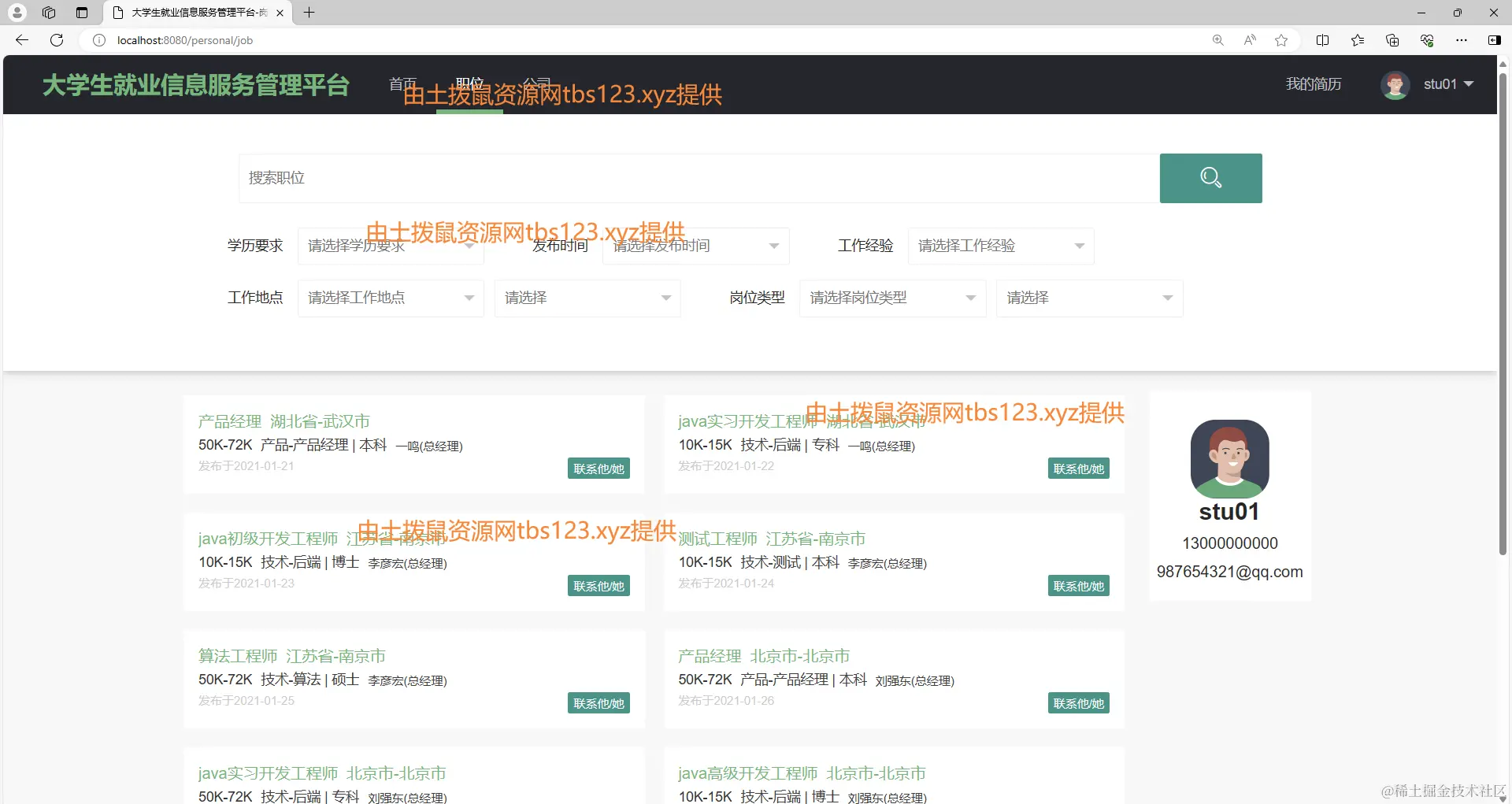
Task: Open the 请选择学历要求 dropdown
Action: [391, 246]
